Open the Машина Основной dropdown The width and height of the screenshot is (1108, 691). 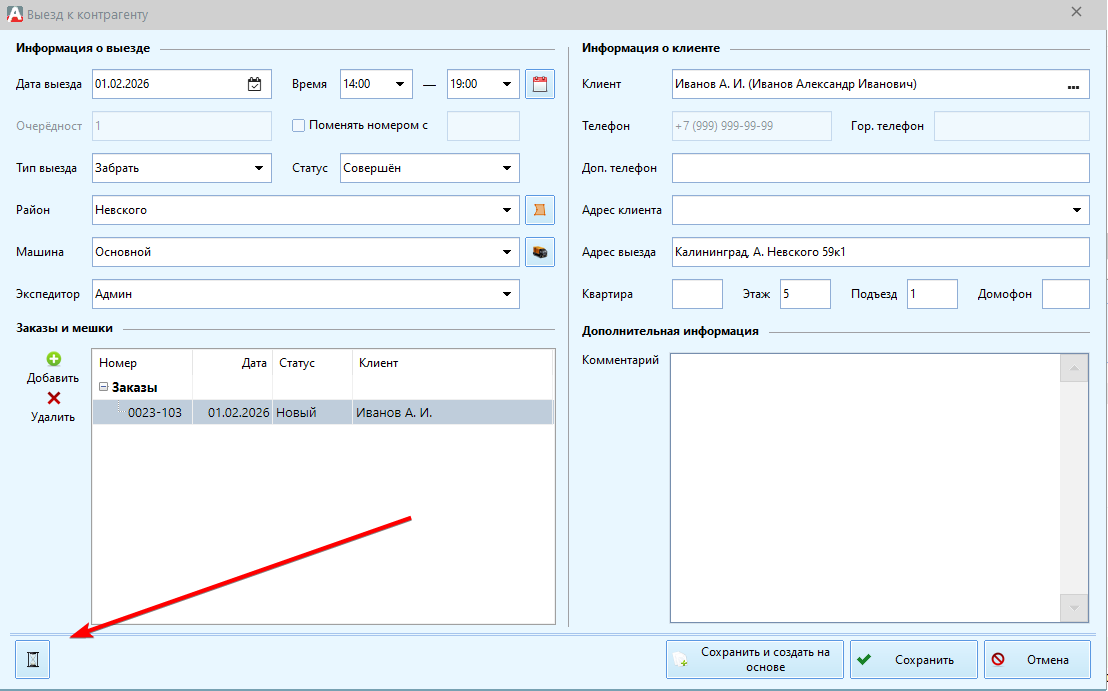[x=507, y=252]
